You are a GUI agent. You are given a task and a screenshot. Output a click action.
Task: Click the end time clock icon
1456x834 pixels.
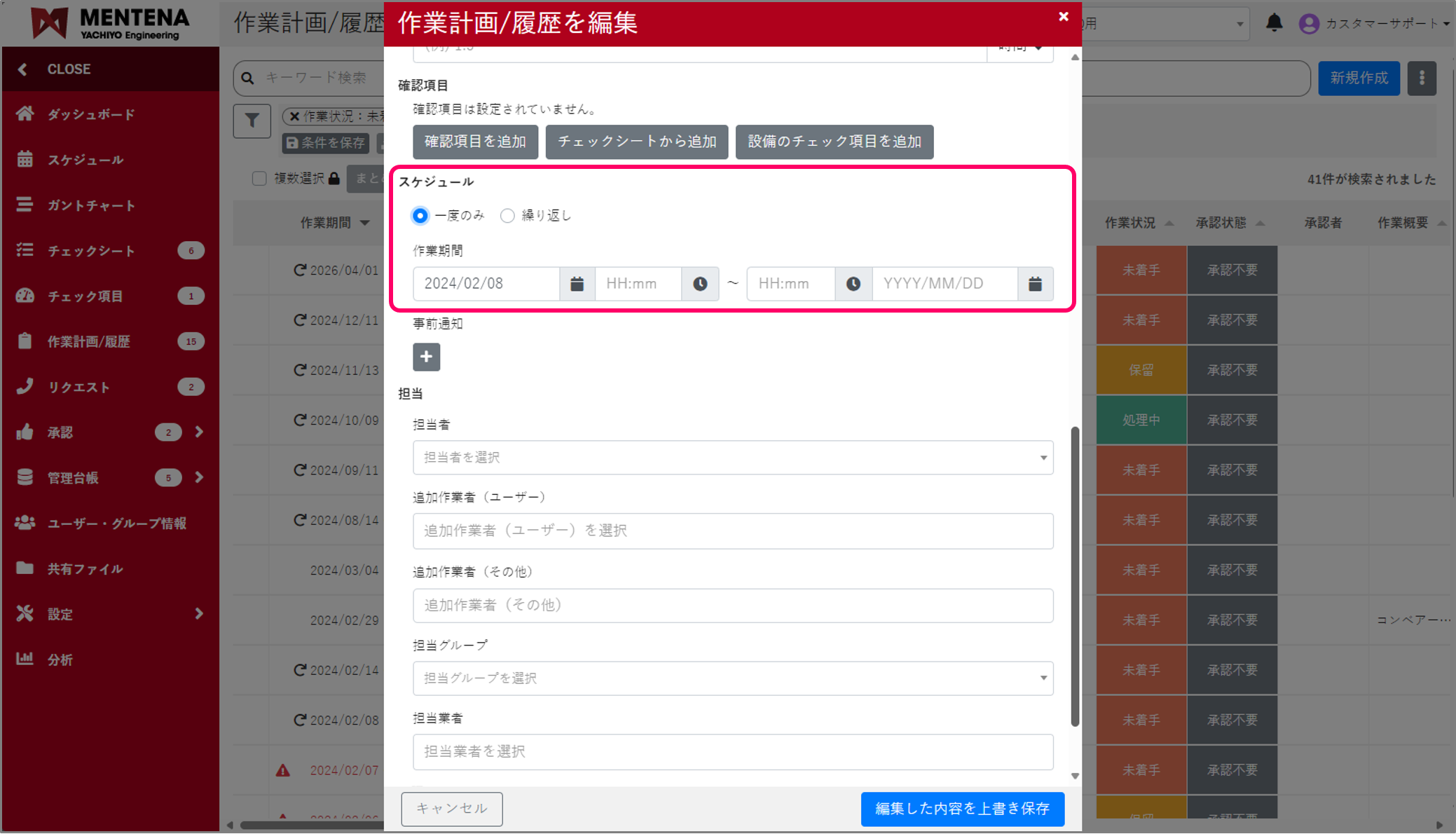853,284
